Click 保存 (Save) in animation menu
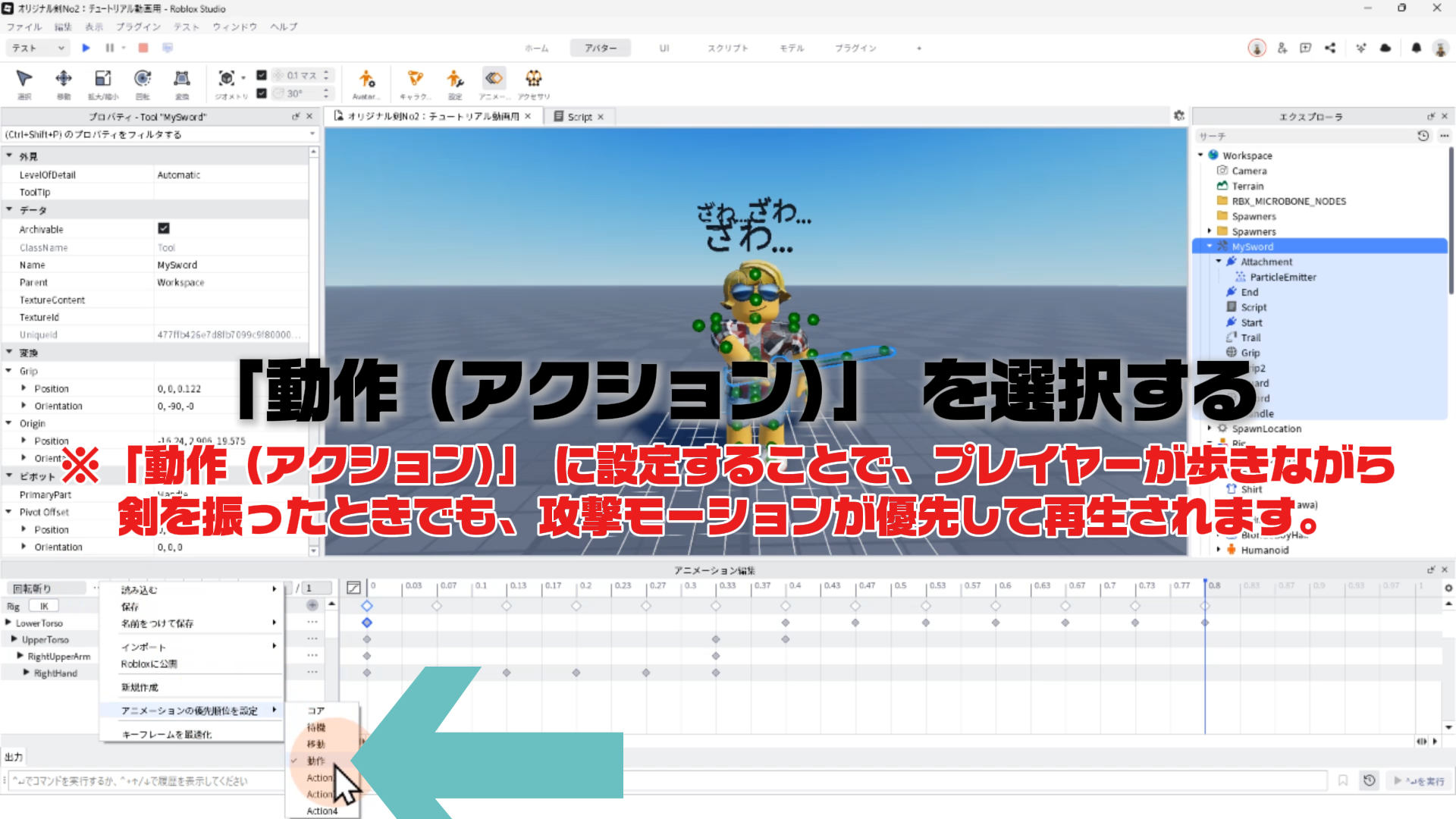The height and width of the screenshot is (819, 1456). tap(130, 607)
